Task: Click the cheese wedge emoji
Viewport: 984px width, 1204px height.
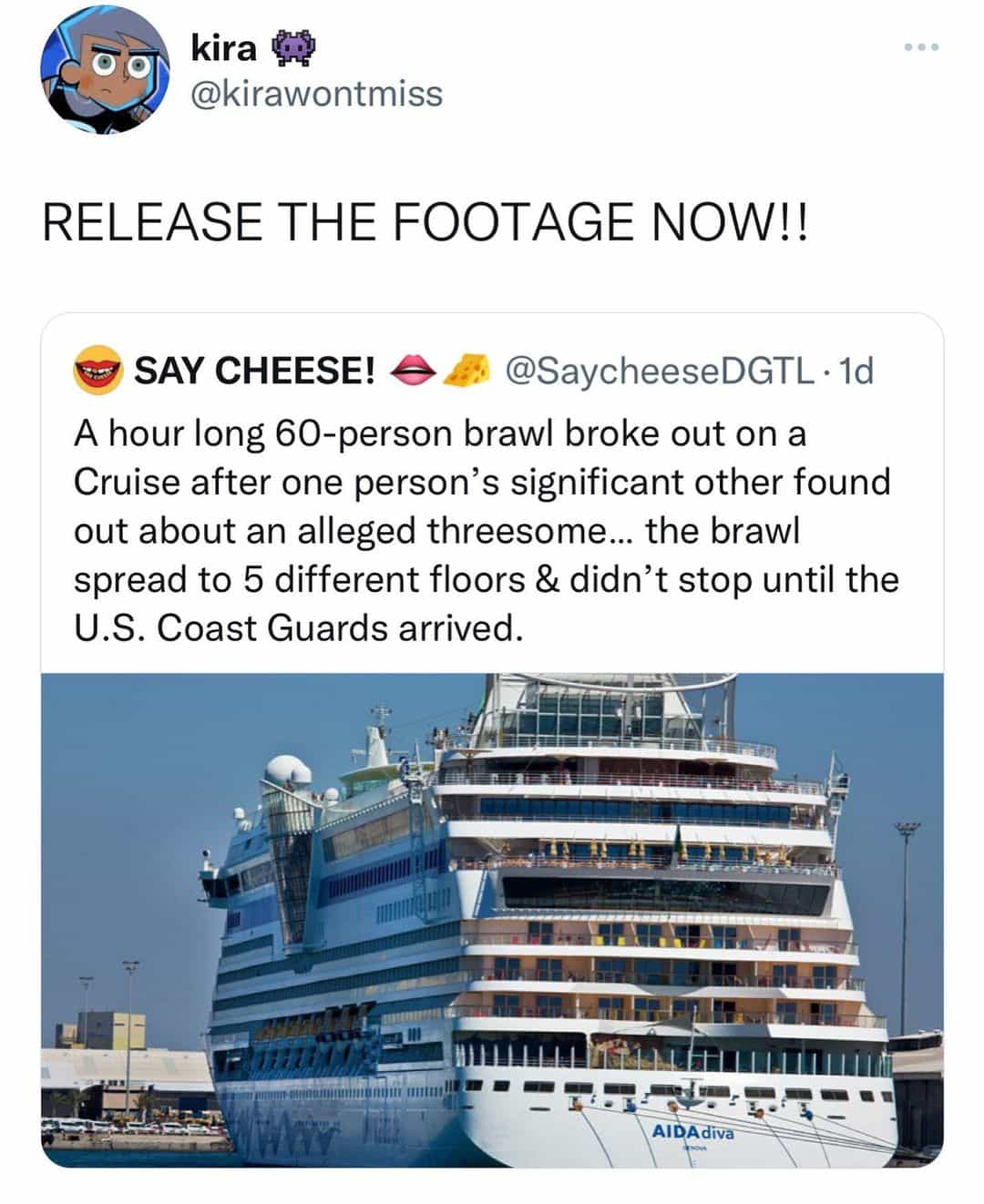Action: [x=466, y=370]
